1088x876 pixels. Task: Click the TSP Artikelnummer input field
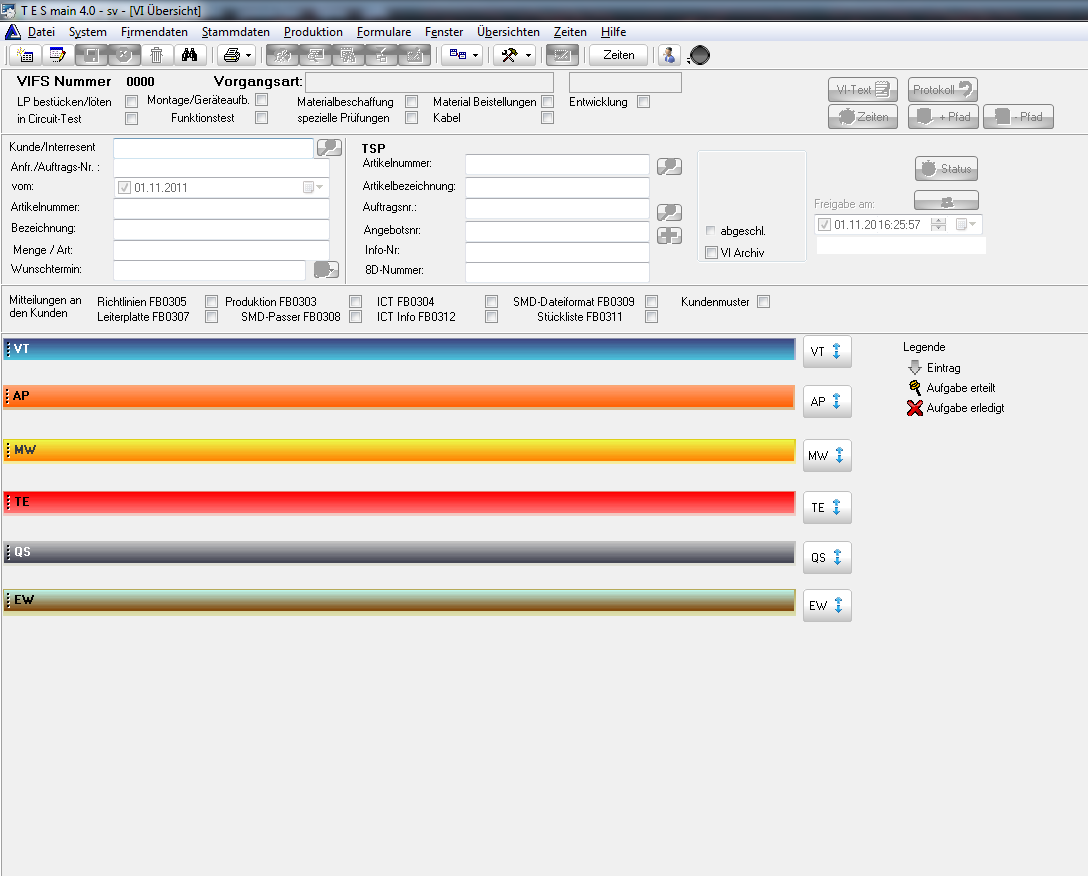[557, 164]
